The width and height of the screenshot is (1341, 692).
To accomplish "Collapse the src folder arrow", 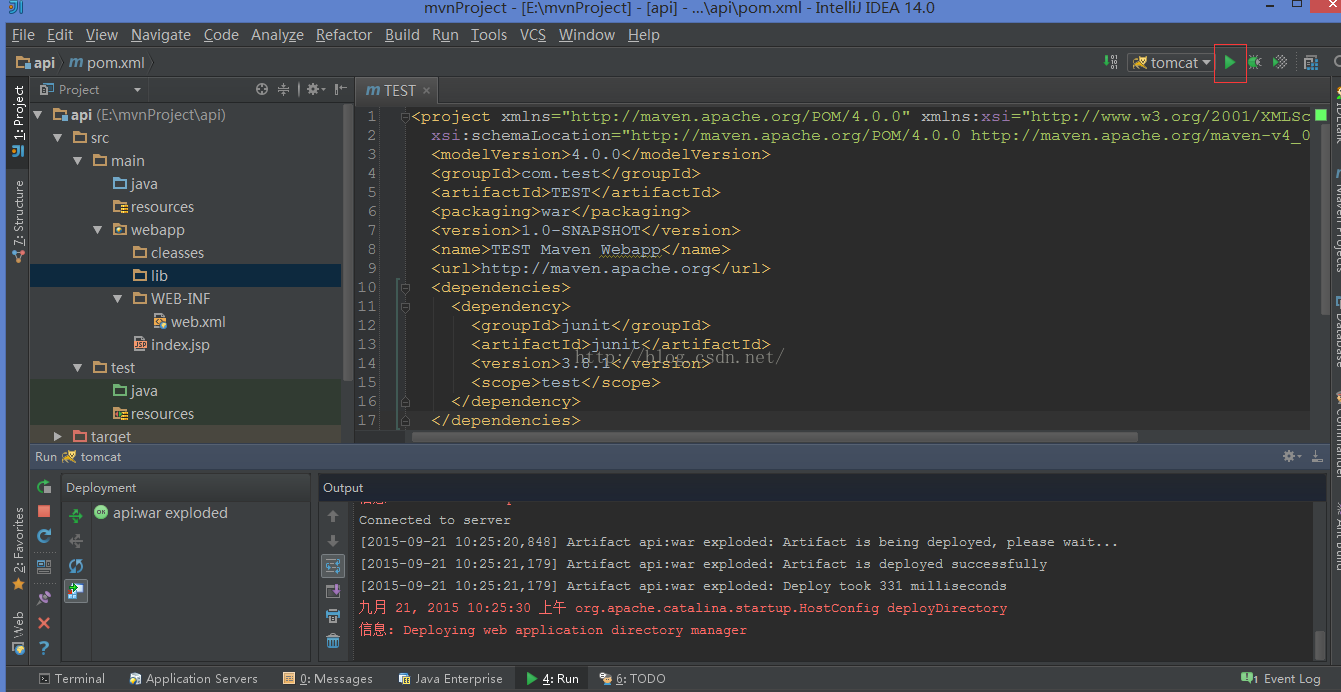I will [58, 138].
